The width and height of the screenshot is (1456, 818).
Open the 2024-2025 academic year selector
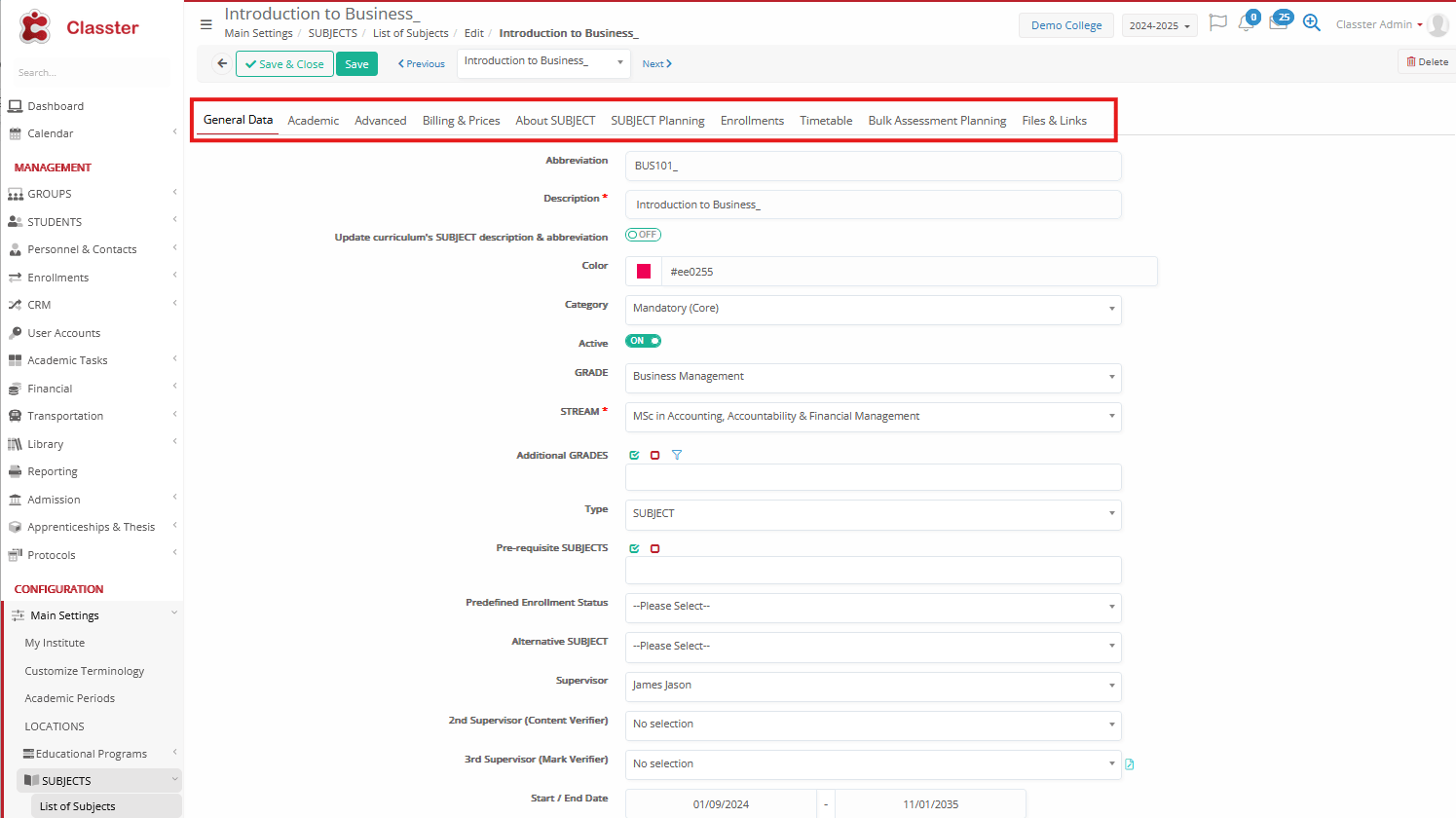click(1159, 25)
